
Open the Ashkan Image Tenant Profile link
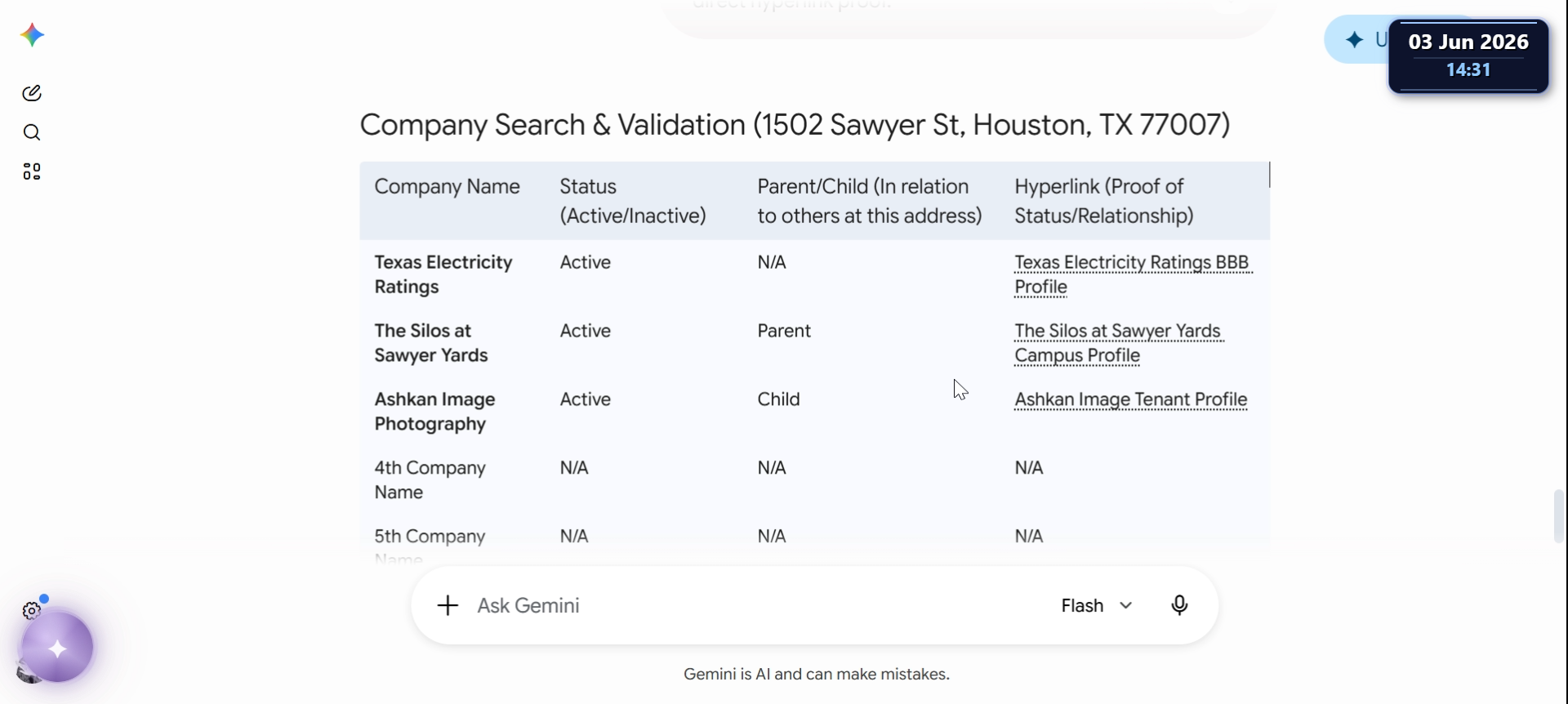1131,399
